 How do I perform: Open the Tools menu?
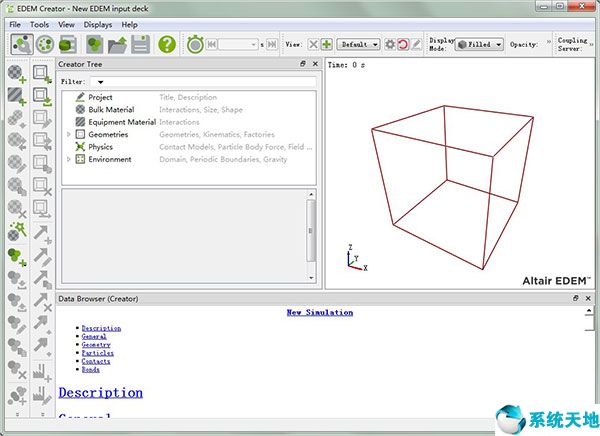click(39, 24)
